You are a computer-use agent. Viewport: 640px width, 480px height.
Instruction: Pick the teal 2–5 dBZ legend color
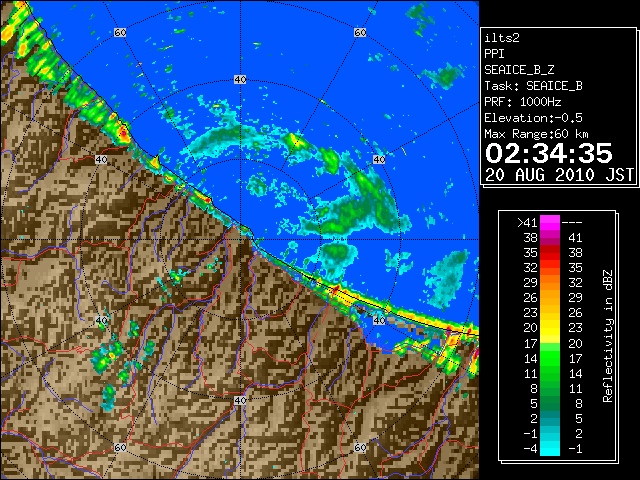coord(550,418)
